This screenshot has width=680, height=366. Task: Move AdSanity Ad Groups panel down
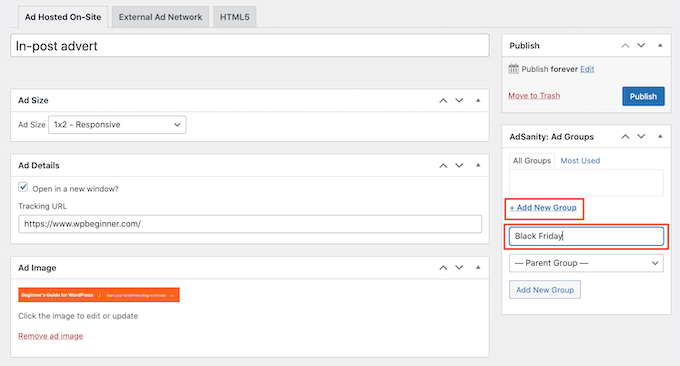point(641,137)
